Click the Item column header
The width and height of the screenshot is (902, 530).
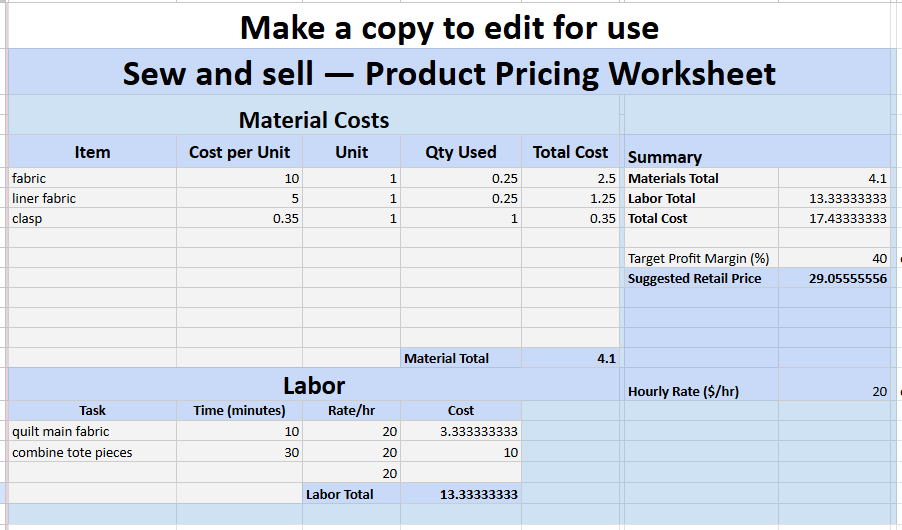coord(92,152)
